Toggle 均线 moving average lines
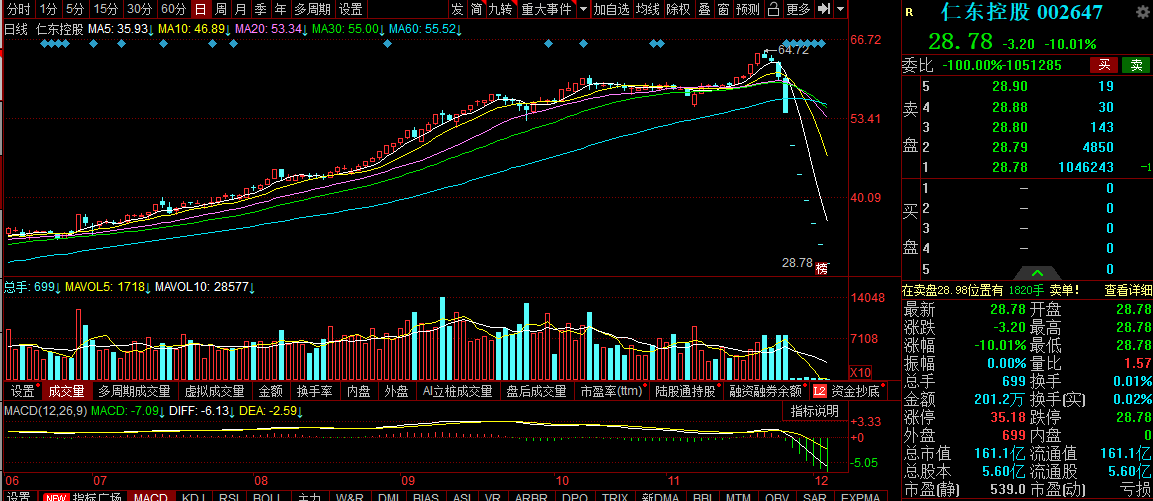Image resolution: width=1153 pixels, height=501 pixels. pos(648,9)
